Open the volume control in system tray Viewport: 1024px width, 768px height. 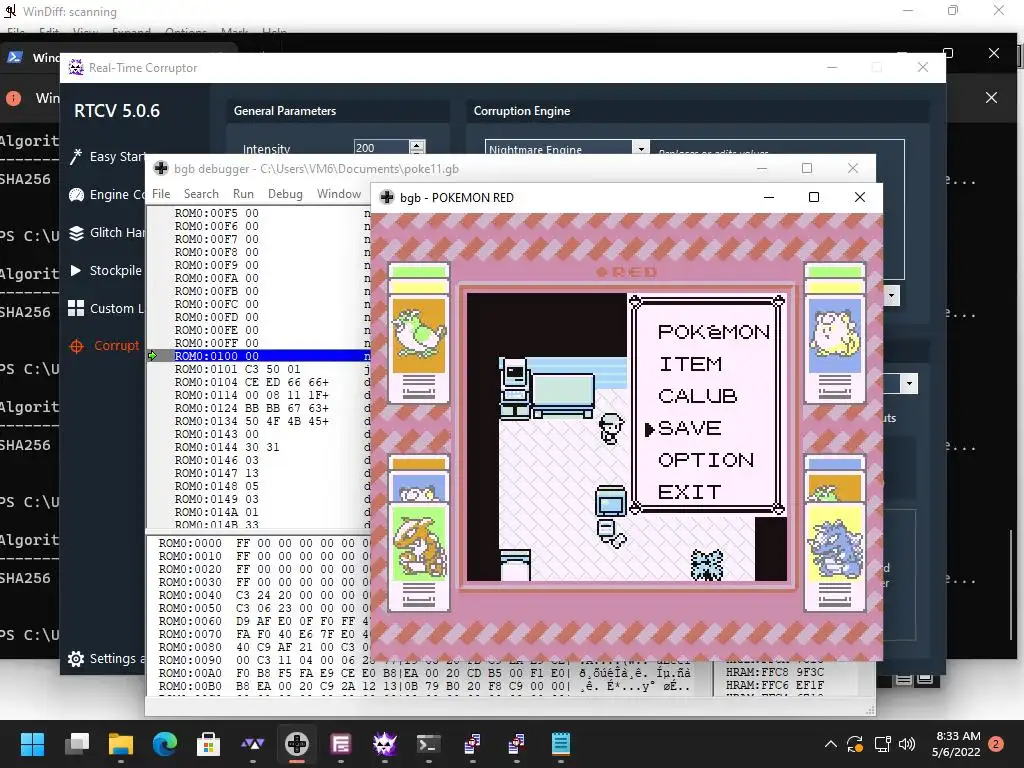pyautogui.click(x=906, y=744)
